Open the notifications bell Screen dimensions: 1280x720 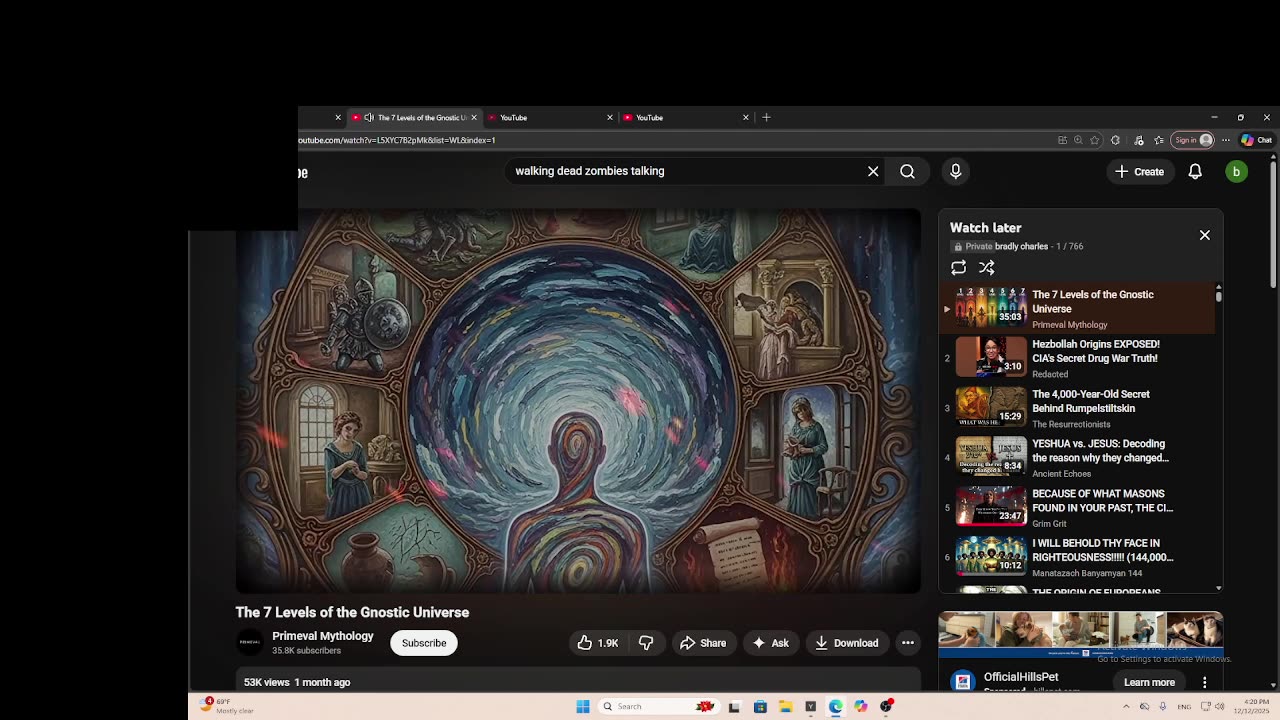click(1194, 172)
